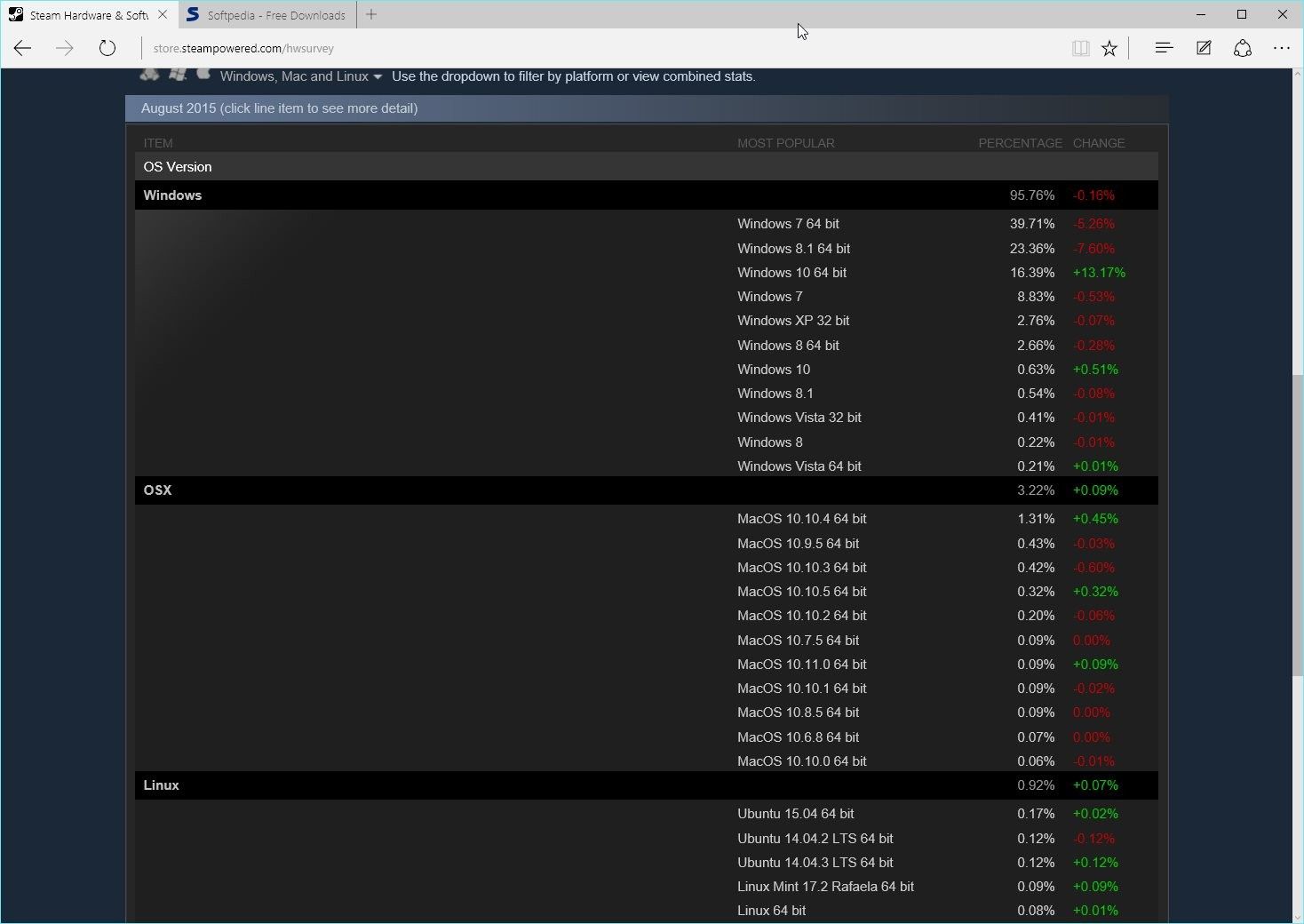Click the Refresh page icon
The height and width of the screenshot is (924, 1304).
click(x=107, y=48)
